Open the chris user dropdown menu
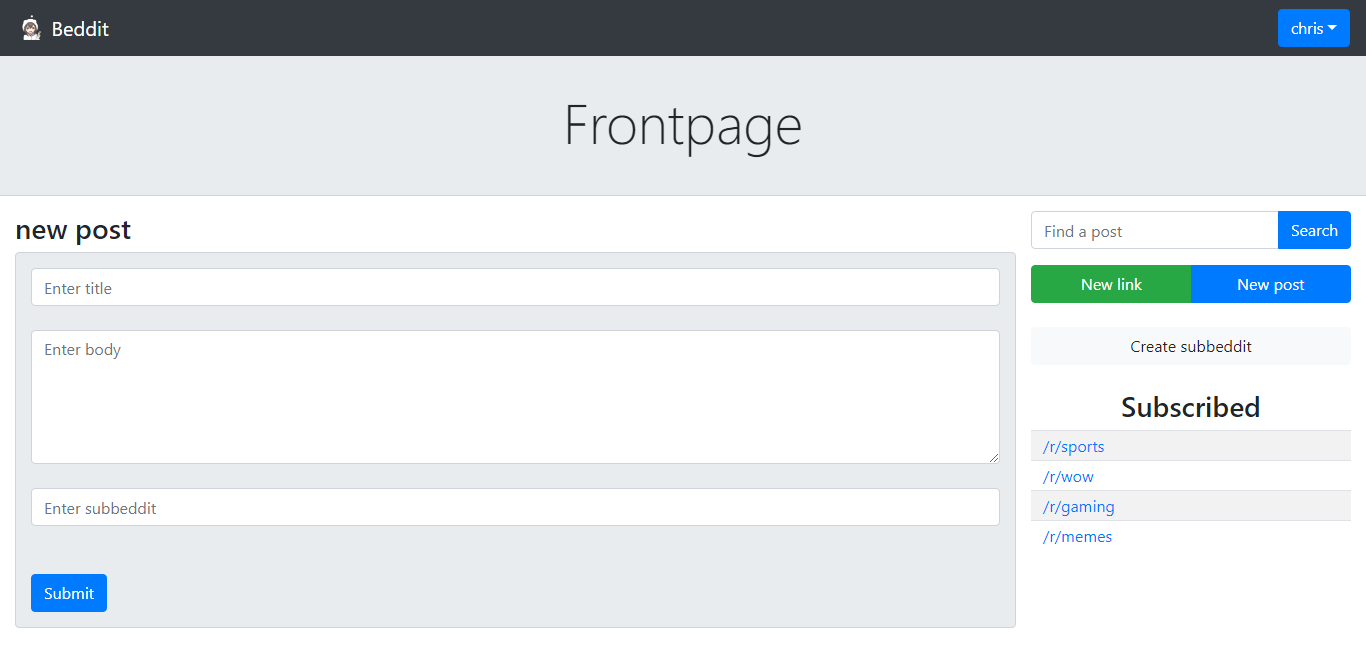The image size is (1366, 657). tap(1314, 28)
